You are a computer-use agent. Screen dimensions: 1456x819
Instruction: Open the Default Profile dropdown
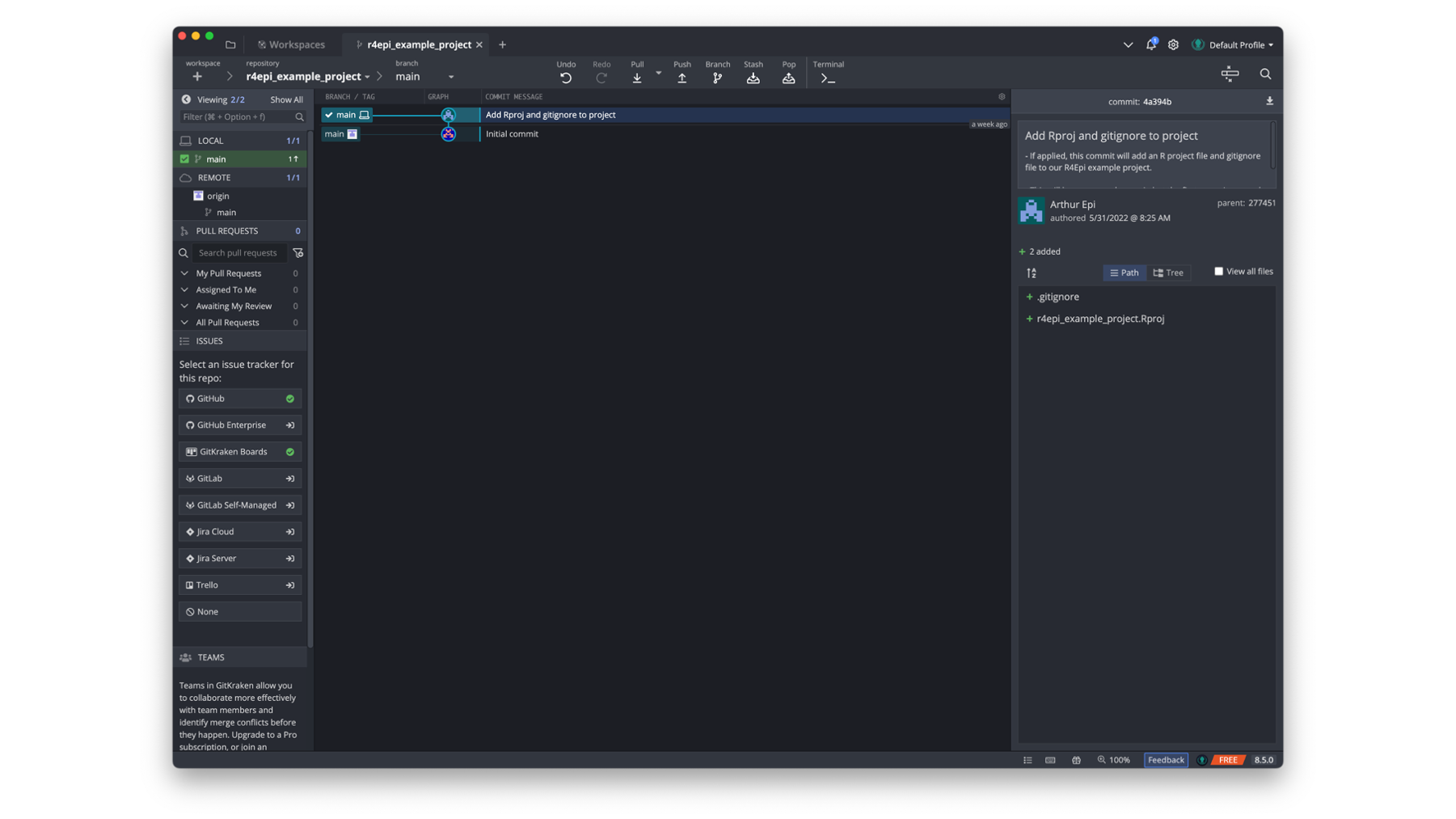(1234, 45)
